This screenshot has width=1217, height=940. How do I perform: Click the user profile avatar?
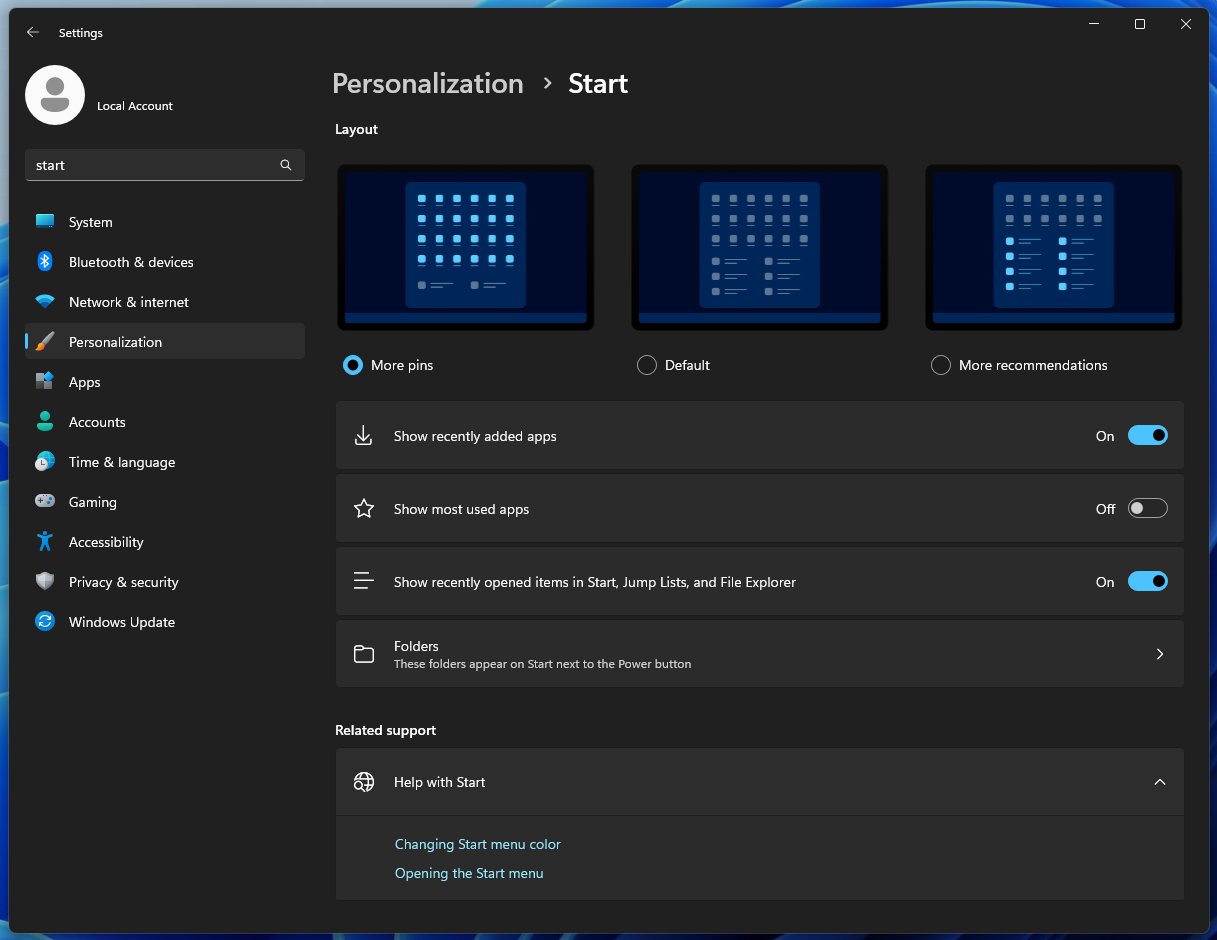click(x=55, y=95)
